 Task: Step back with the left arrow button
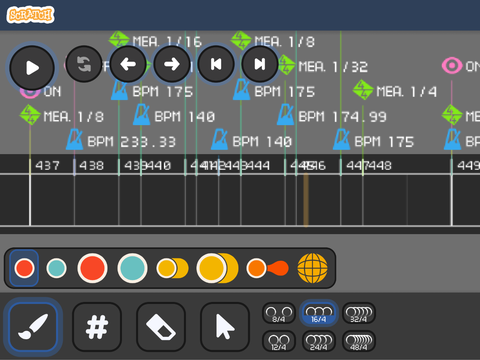[x=128, y=64]
